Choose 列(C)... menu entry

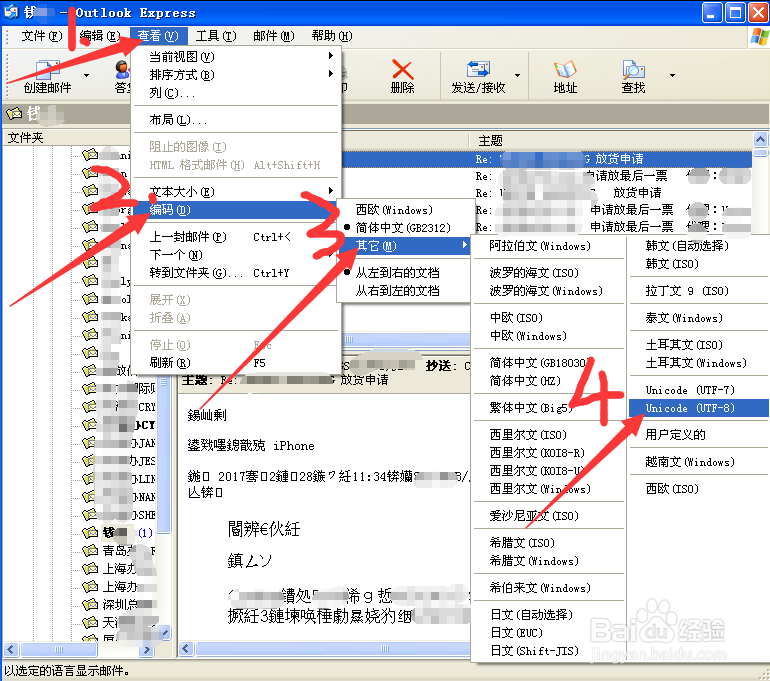[x=236, y=93]
